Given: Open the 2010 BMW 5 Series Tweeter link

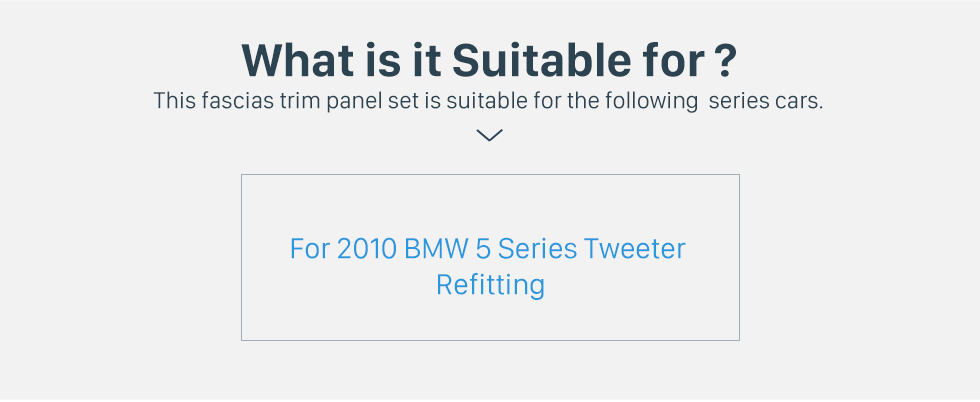Looking at the screenshot, I should tap(488, 266).
